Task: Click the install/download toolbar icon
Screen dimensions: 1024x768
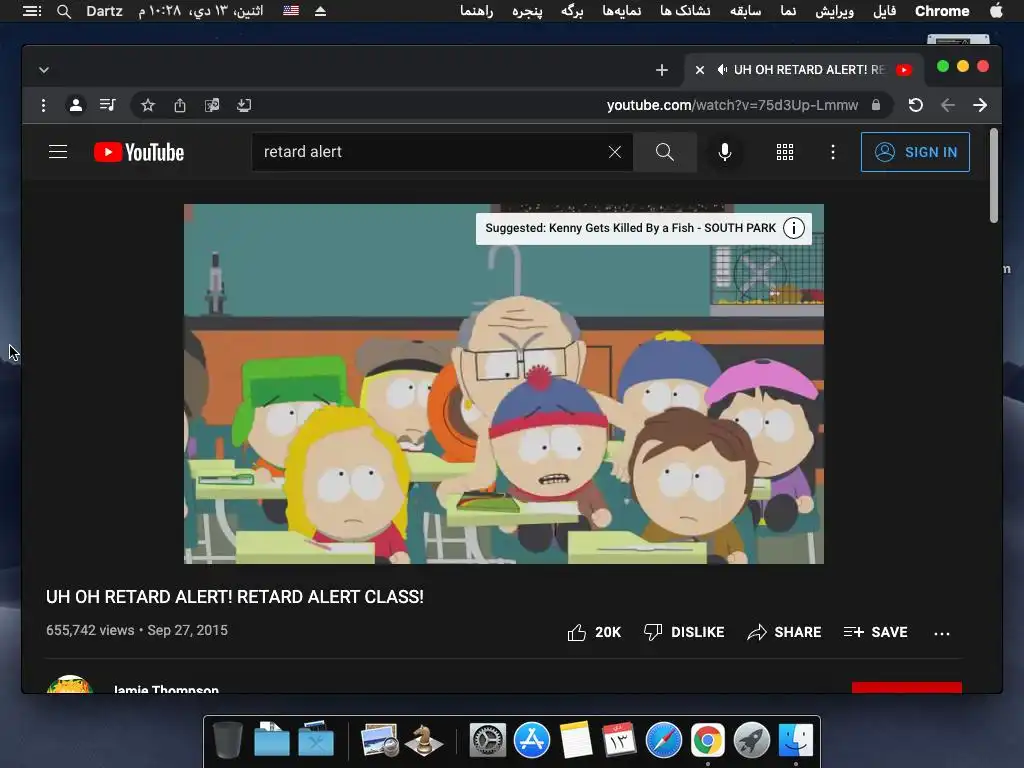Action: point(244,105)
